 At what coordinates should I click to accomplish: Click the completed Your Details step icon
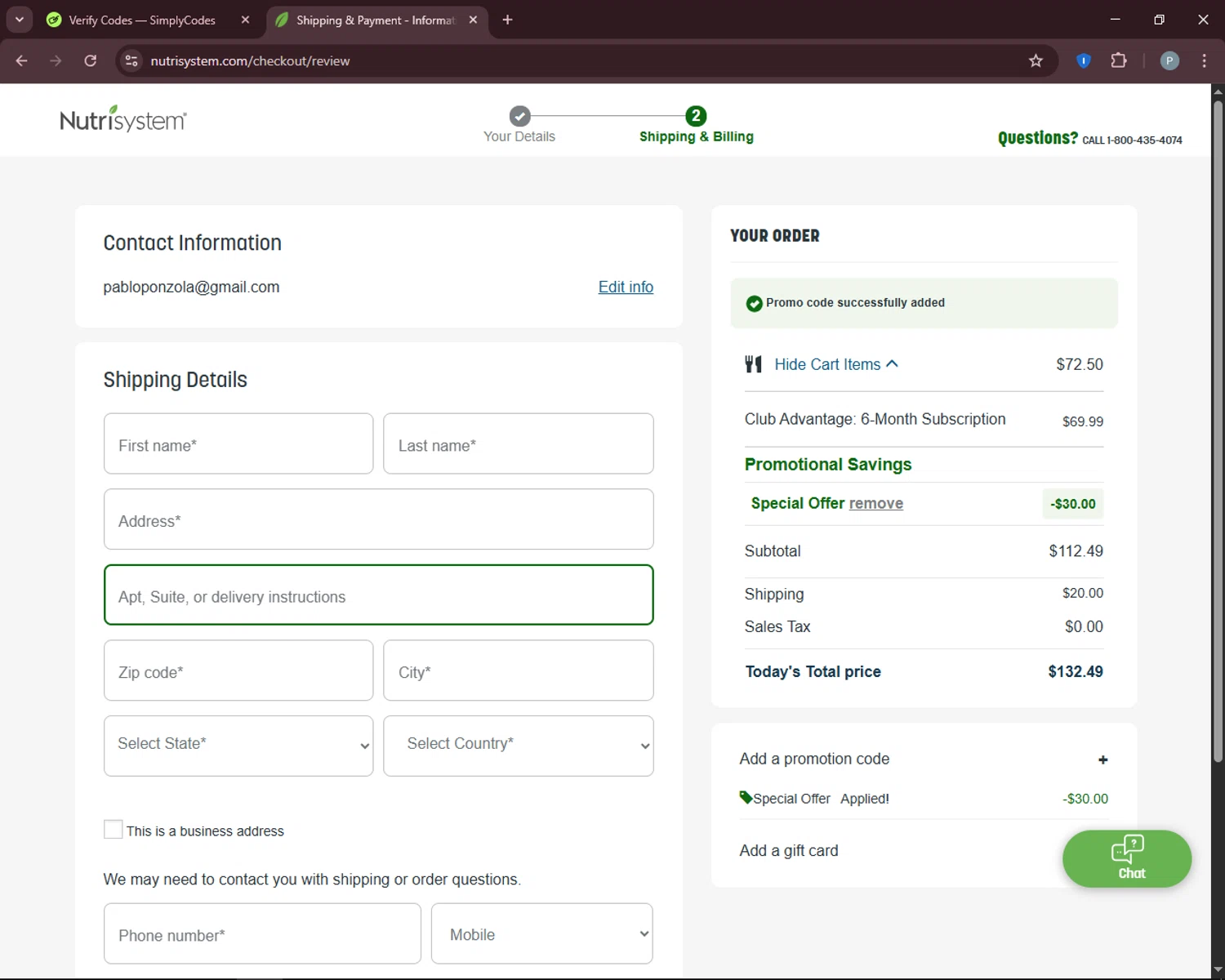point(519,116)
